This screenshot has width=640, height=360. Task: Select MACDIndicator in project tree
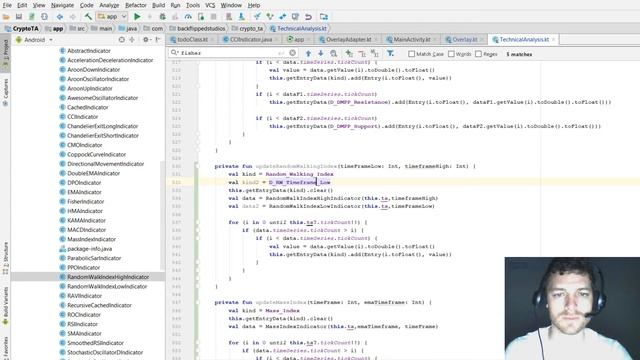[87, 230]
